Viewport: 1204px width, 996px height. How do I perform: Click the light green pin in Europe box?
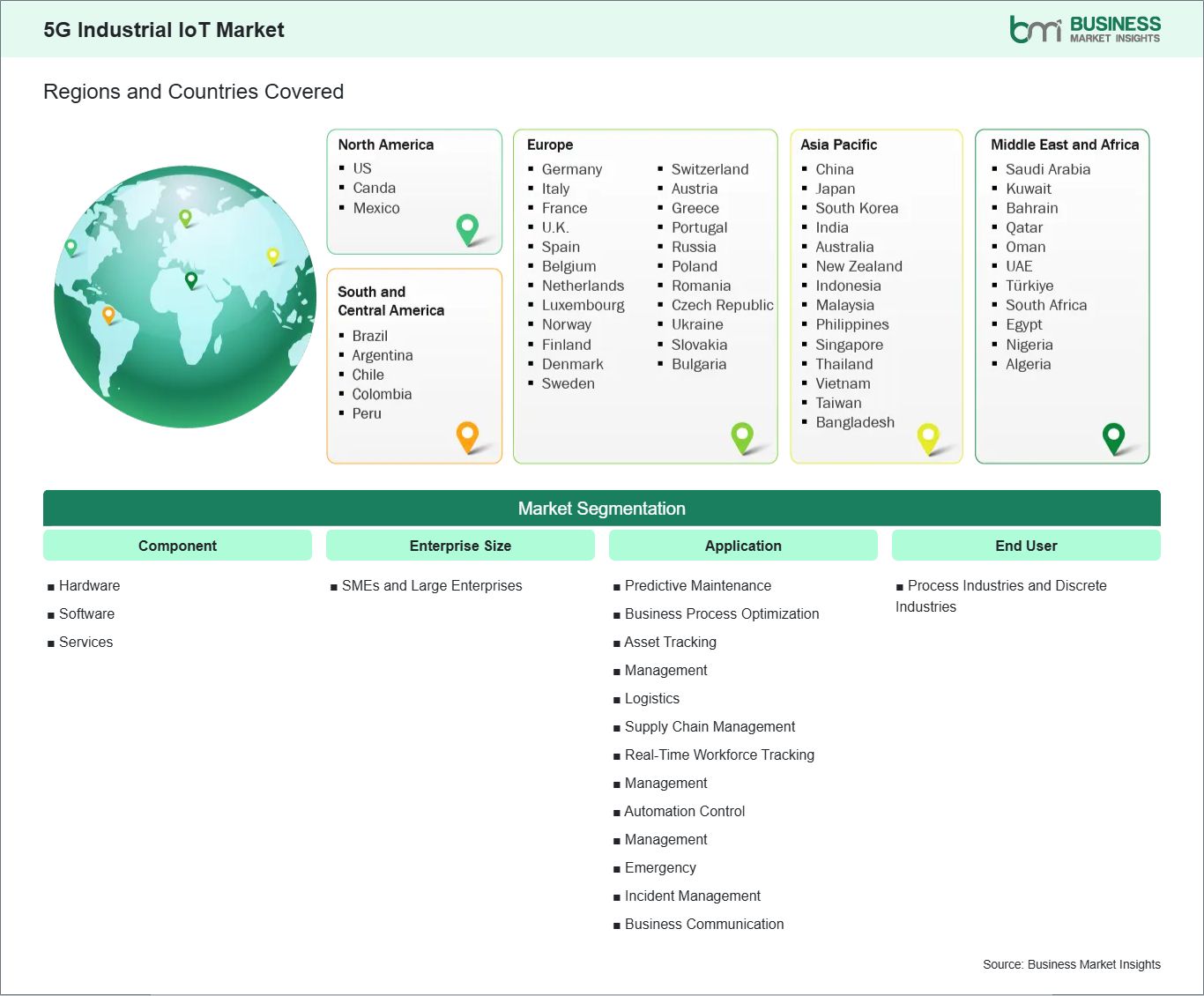click(x=742, y=435)
